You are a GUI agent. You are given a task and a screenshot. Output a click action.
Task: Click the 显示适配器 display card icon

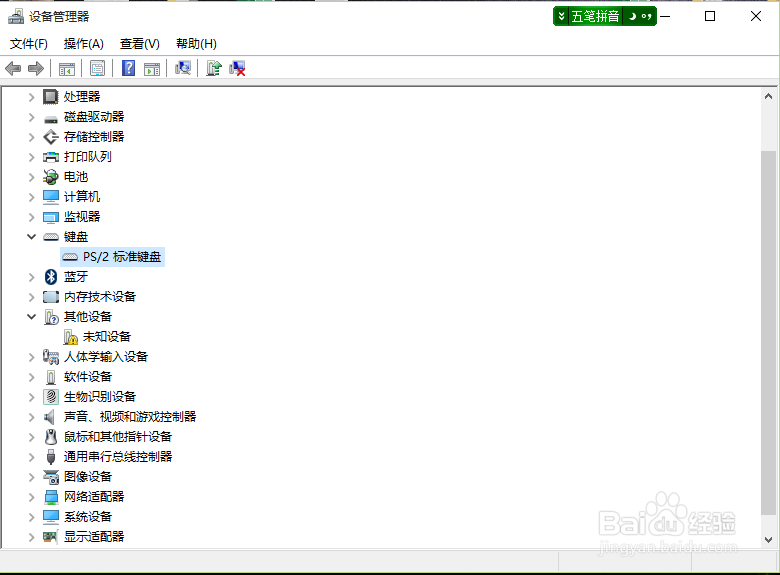(x=50, y=537)
